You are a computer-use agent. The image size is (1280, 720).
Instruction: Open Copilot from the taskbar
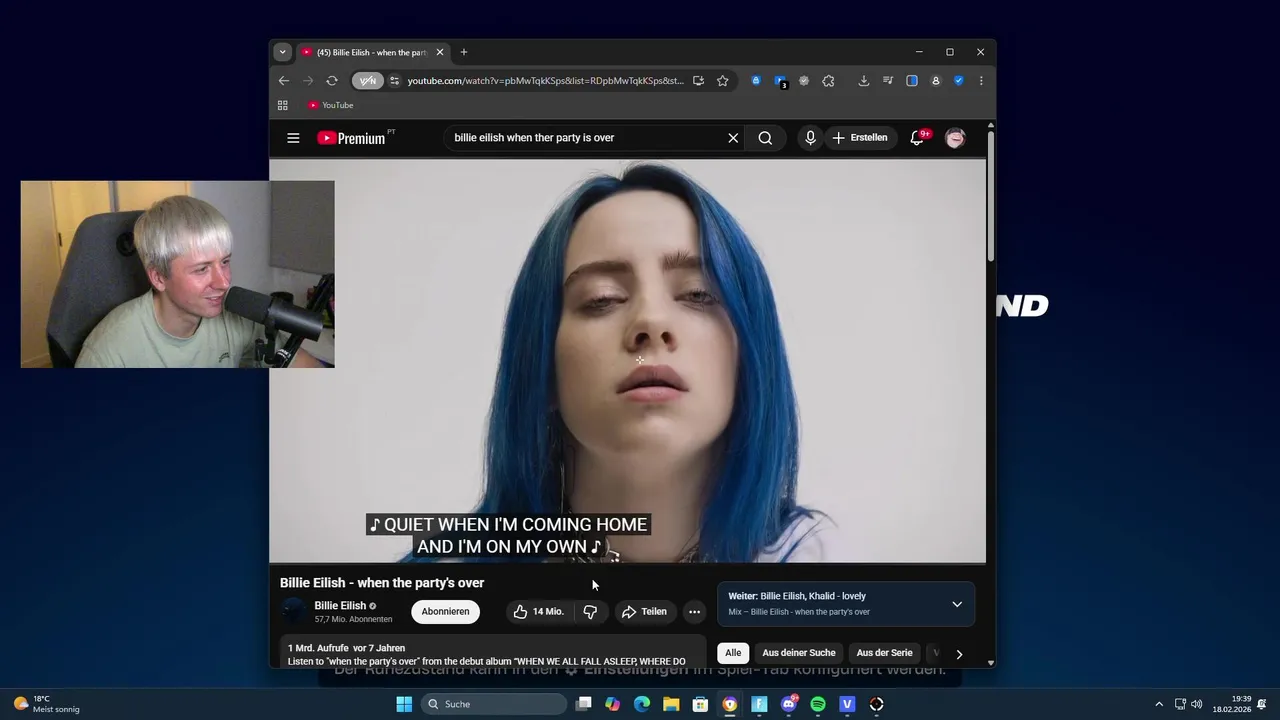point(613,704)
